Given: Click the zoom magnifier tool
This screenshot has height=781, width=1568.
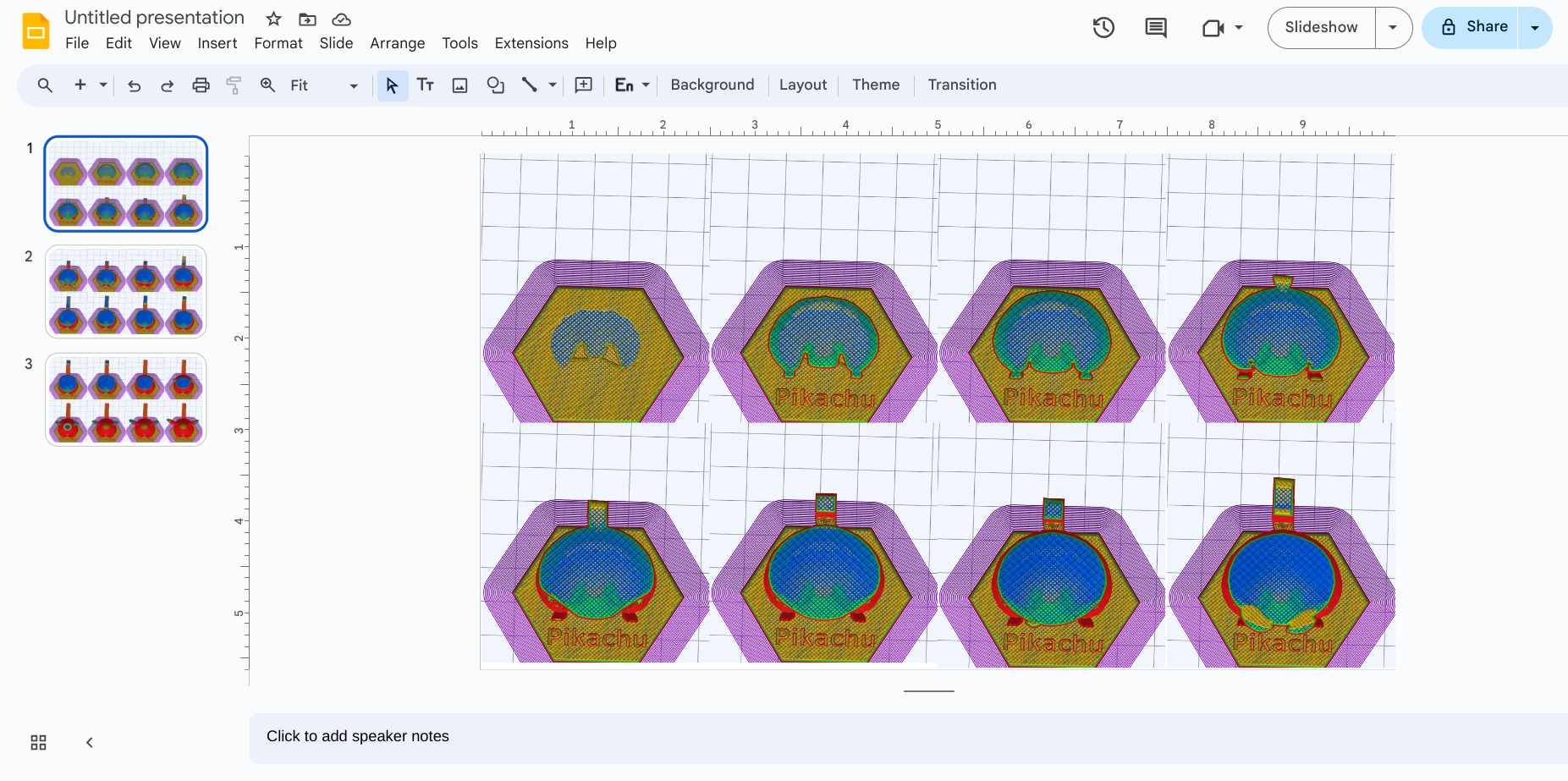Looking at the screenshot, I should pos(267,85).
